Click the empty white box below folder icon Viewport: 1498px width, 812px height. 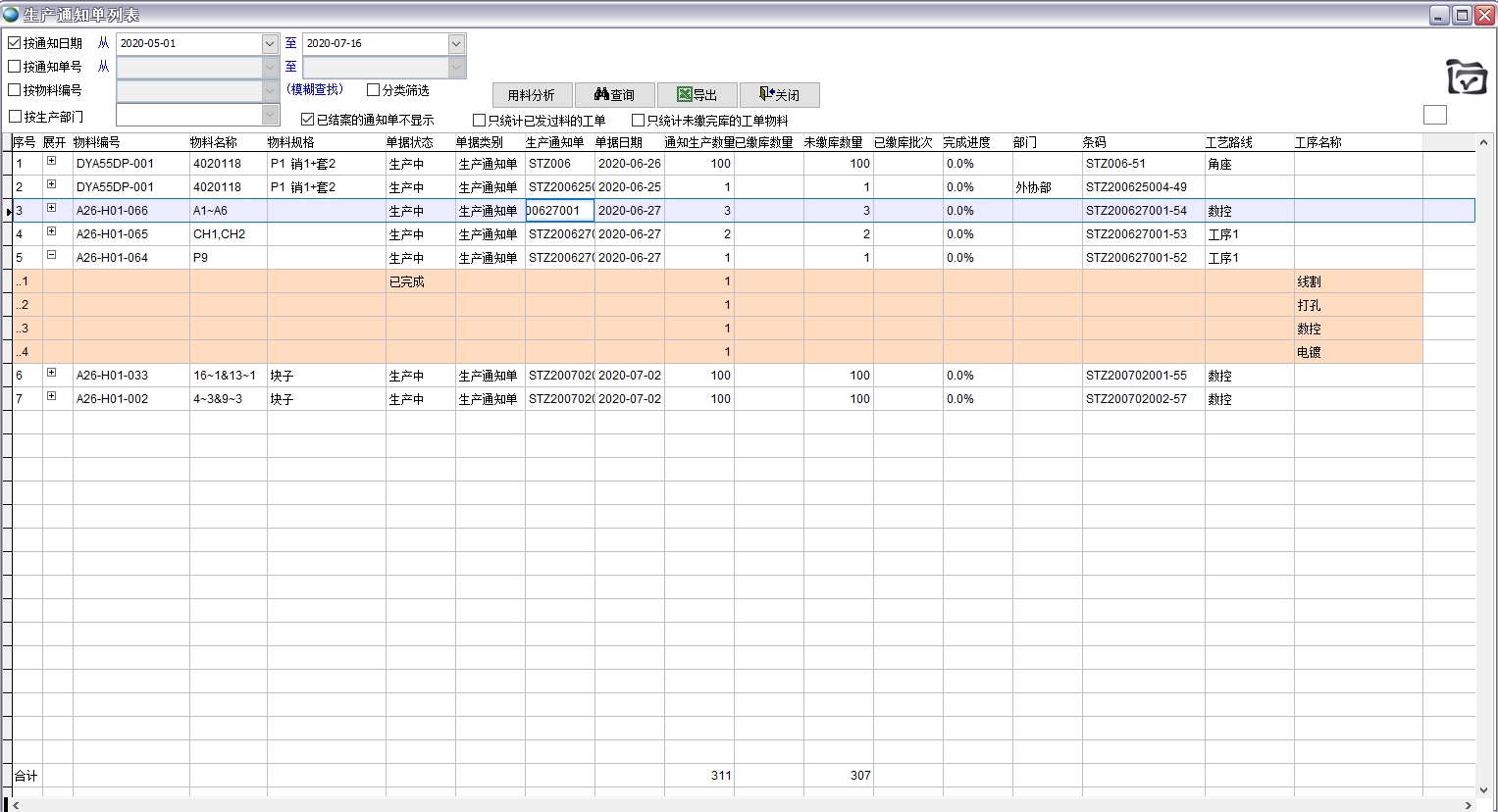[x=1434, y=115]
